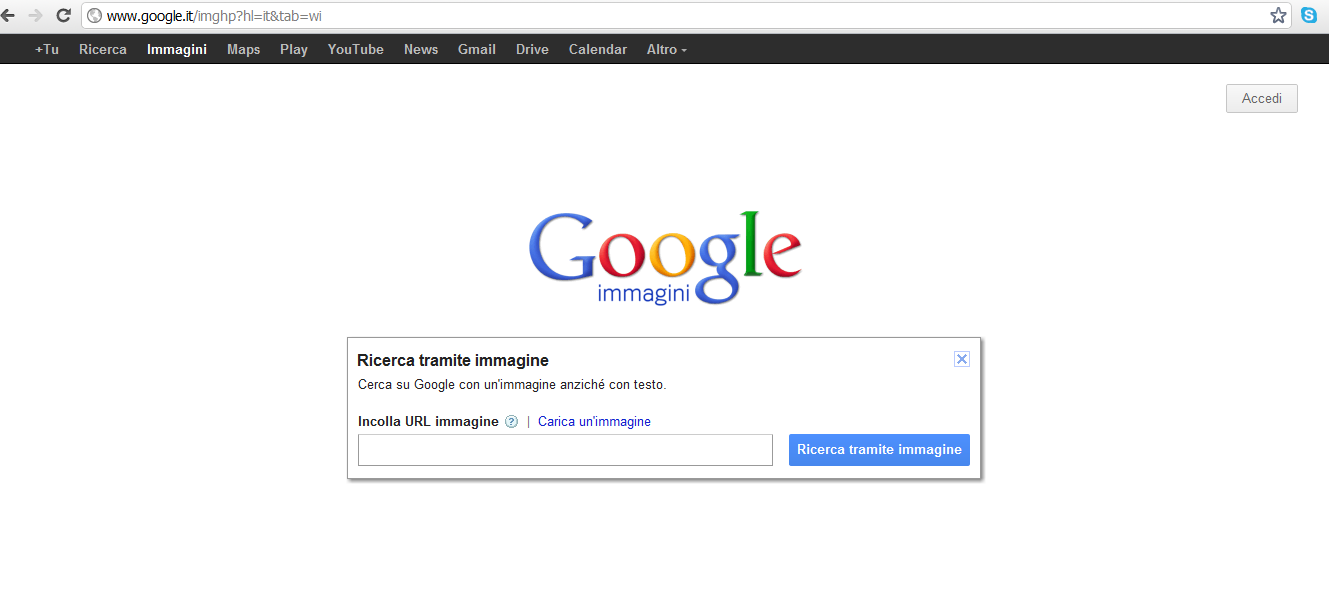Reload the page with refresh icon
The width and height of the screenshot is (1329, 607).
coord(63,15)
